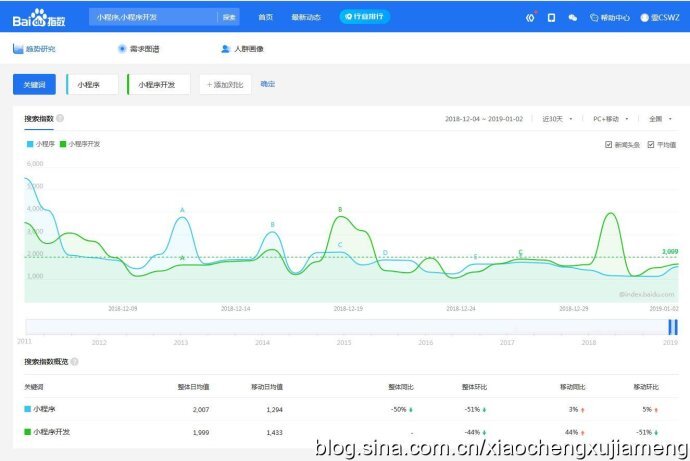Expand the 近30天 time range dropdown
Screen dimensions: 690x461
(x=557, y=119)
